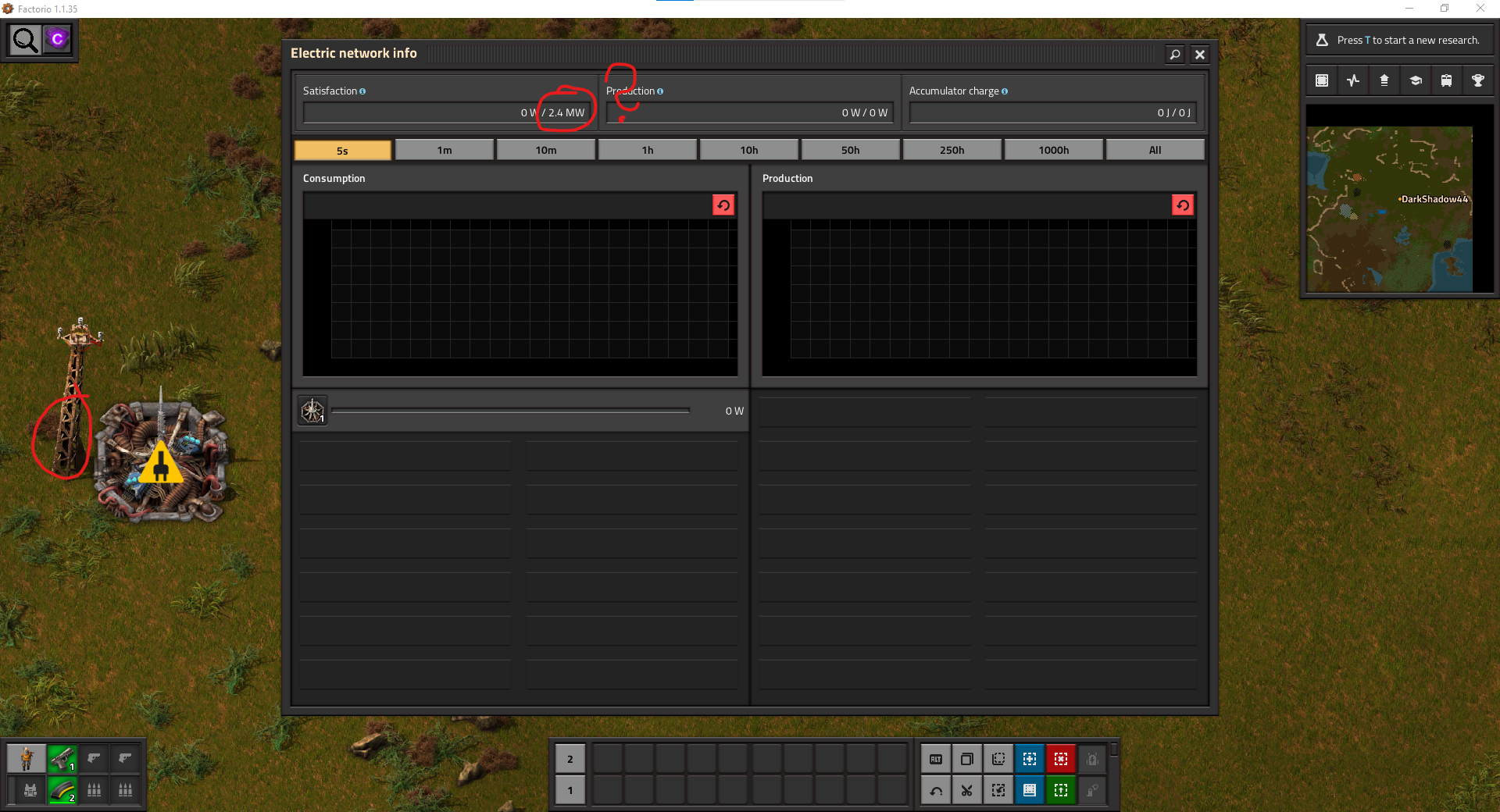Open research via the flask prompt
1500x812 pixels.
click(x=1399, y=40)
